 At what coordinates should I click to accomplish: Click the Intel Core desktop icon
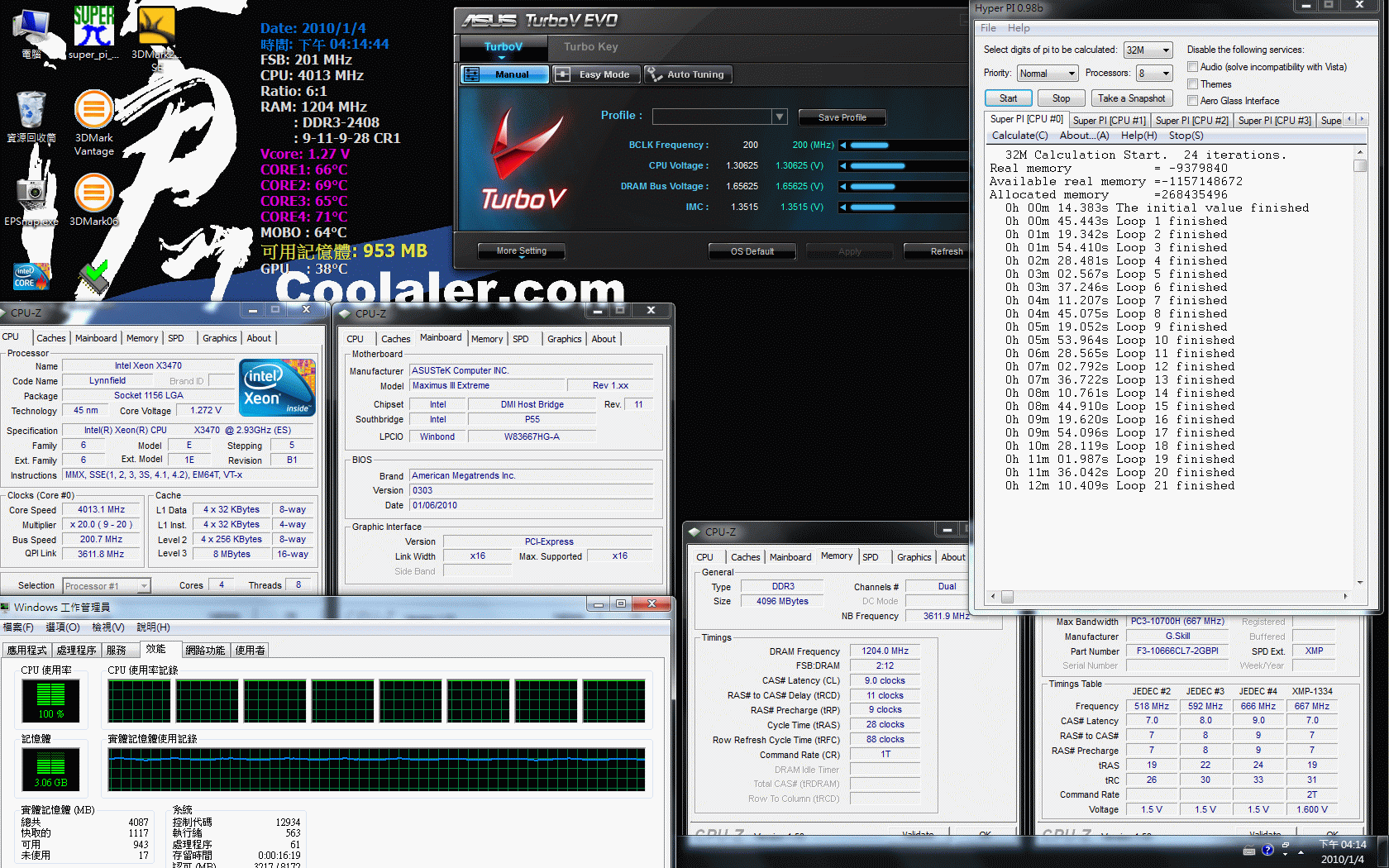pyautogui.click(x=31, y=276)
